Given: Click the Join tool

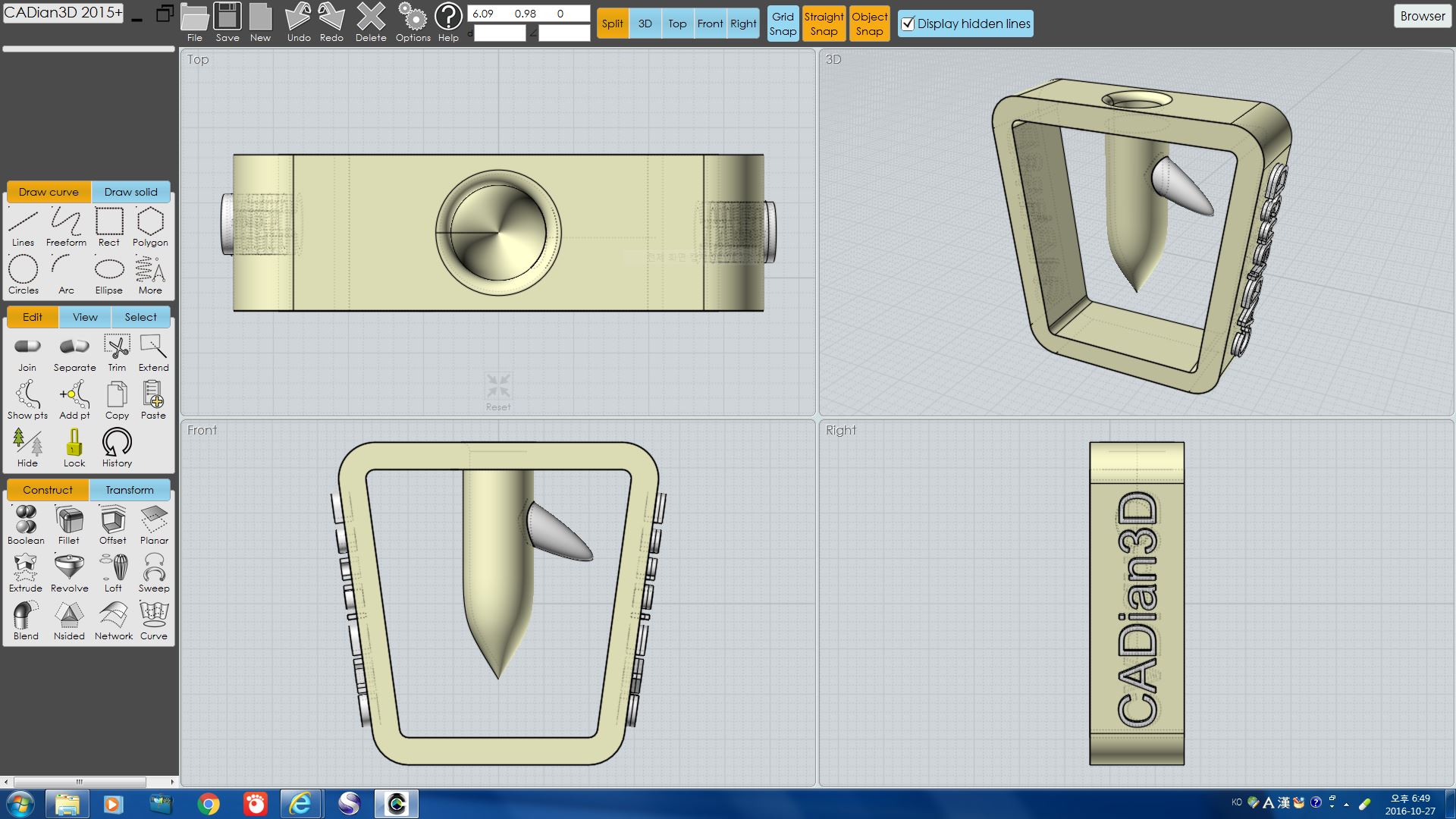Looking at the screenshot, I should 27,353.
